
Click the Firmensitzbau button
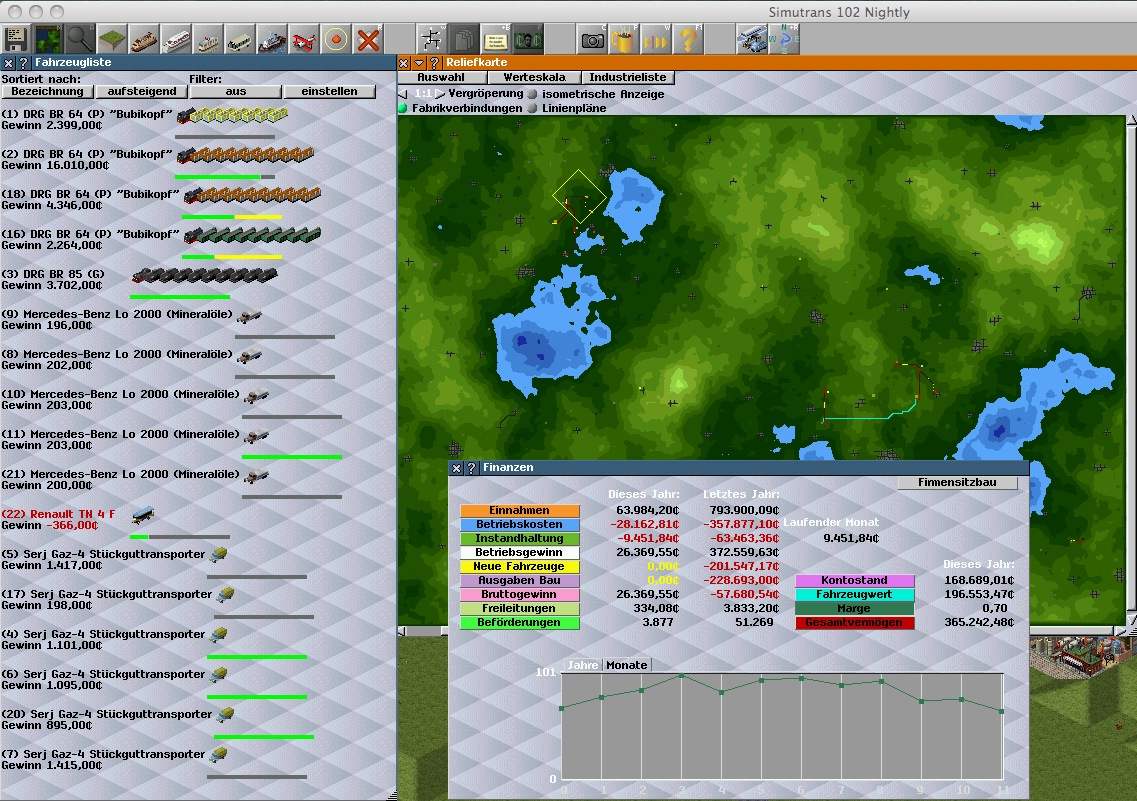click(x=956, y=483)
